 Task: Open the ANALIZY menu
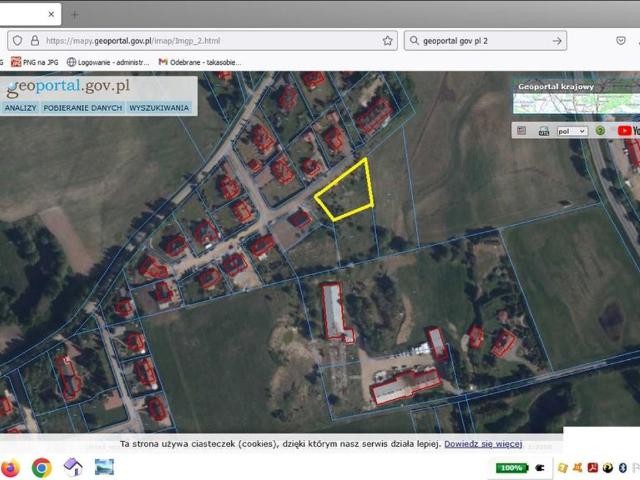[x=21, y=107]
